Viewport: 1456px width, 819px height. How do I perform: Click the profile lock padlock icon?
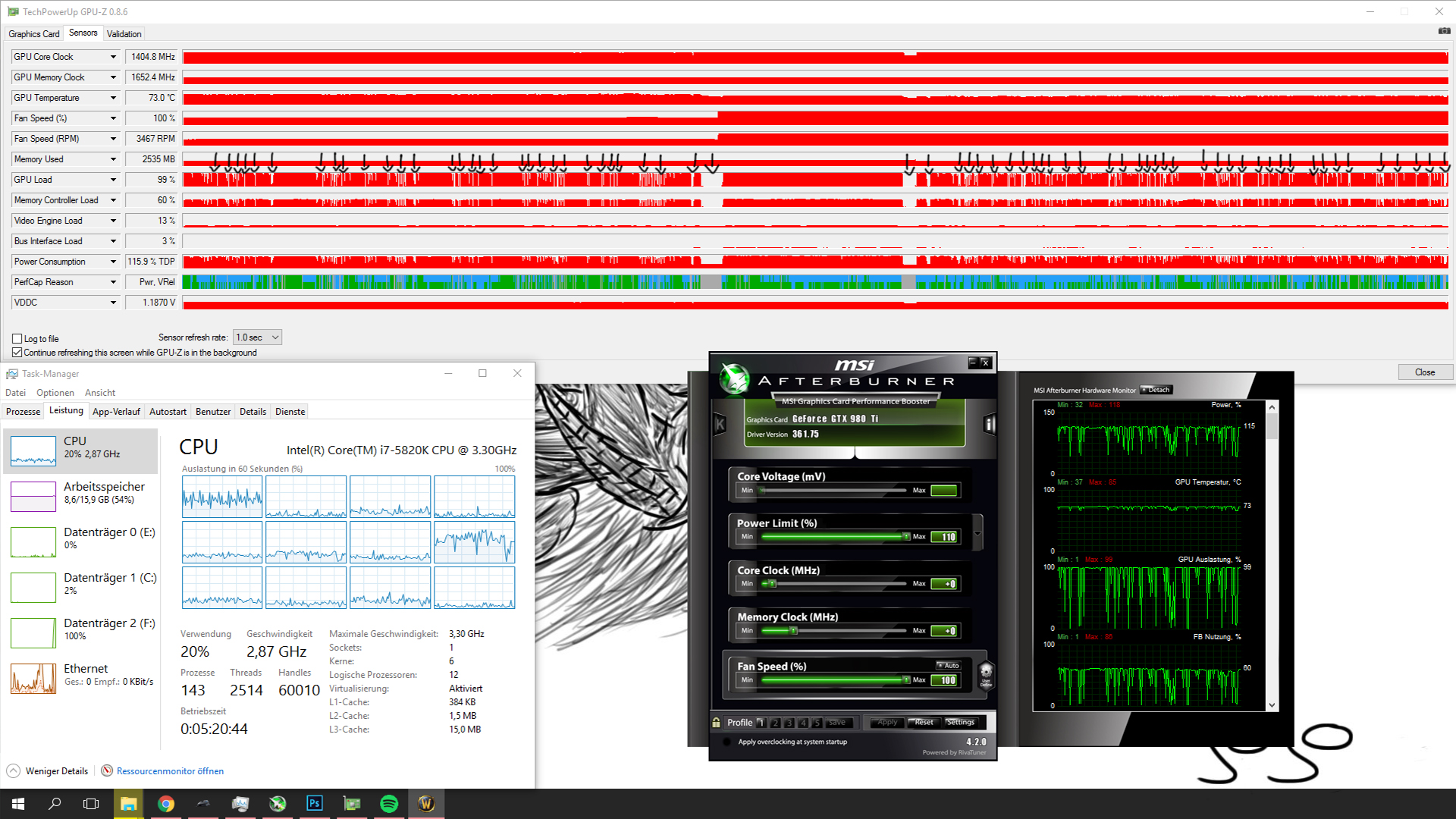click(717, 723)
